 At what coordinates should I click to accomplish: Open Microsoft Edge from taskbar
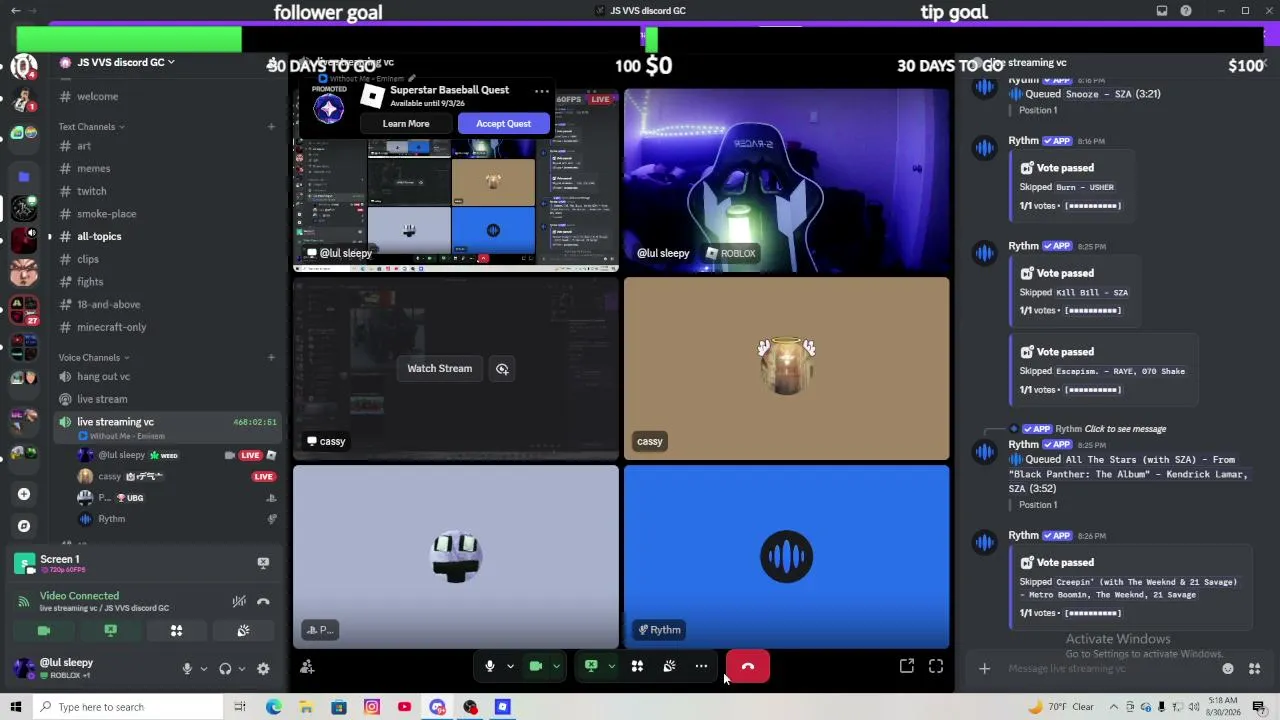(273, 707)
